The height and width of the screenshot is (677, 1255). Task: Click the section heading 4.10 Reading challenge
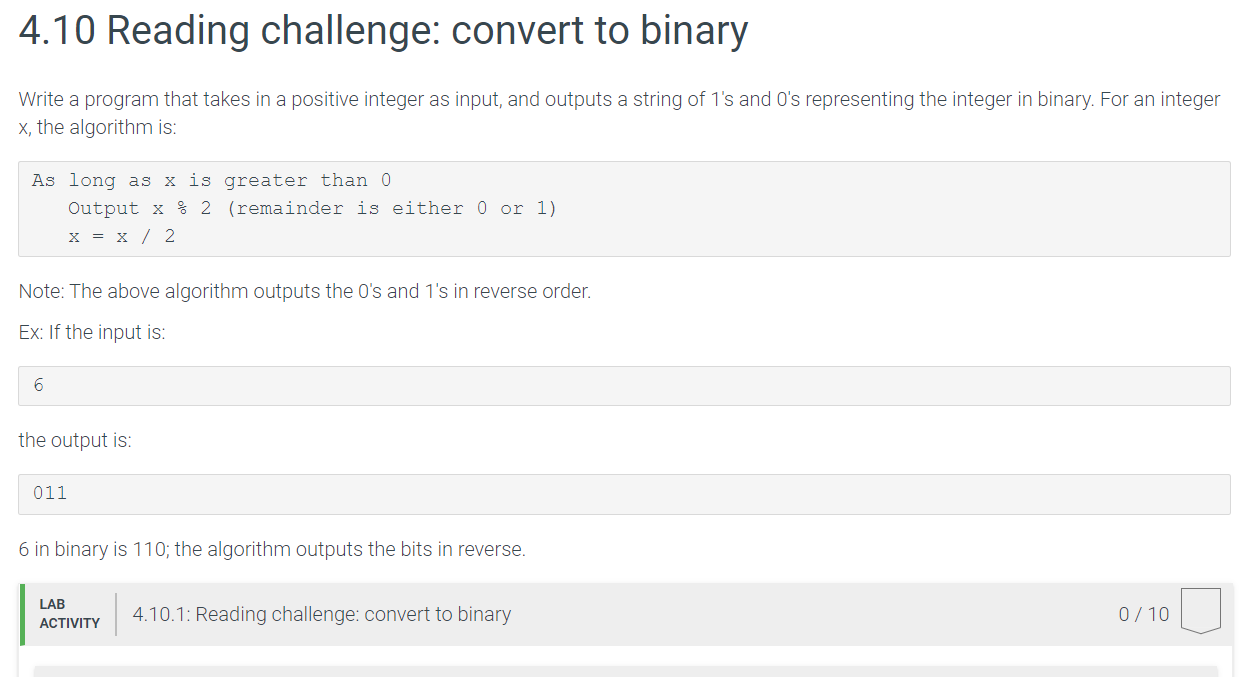coord(382,30)
